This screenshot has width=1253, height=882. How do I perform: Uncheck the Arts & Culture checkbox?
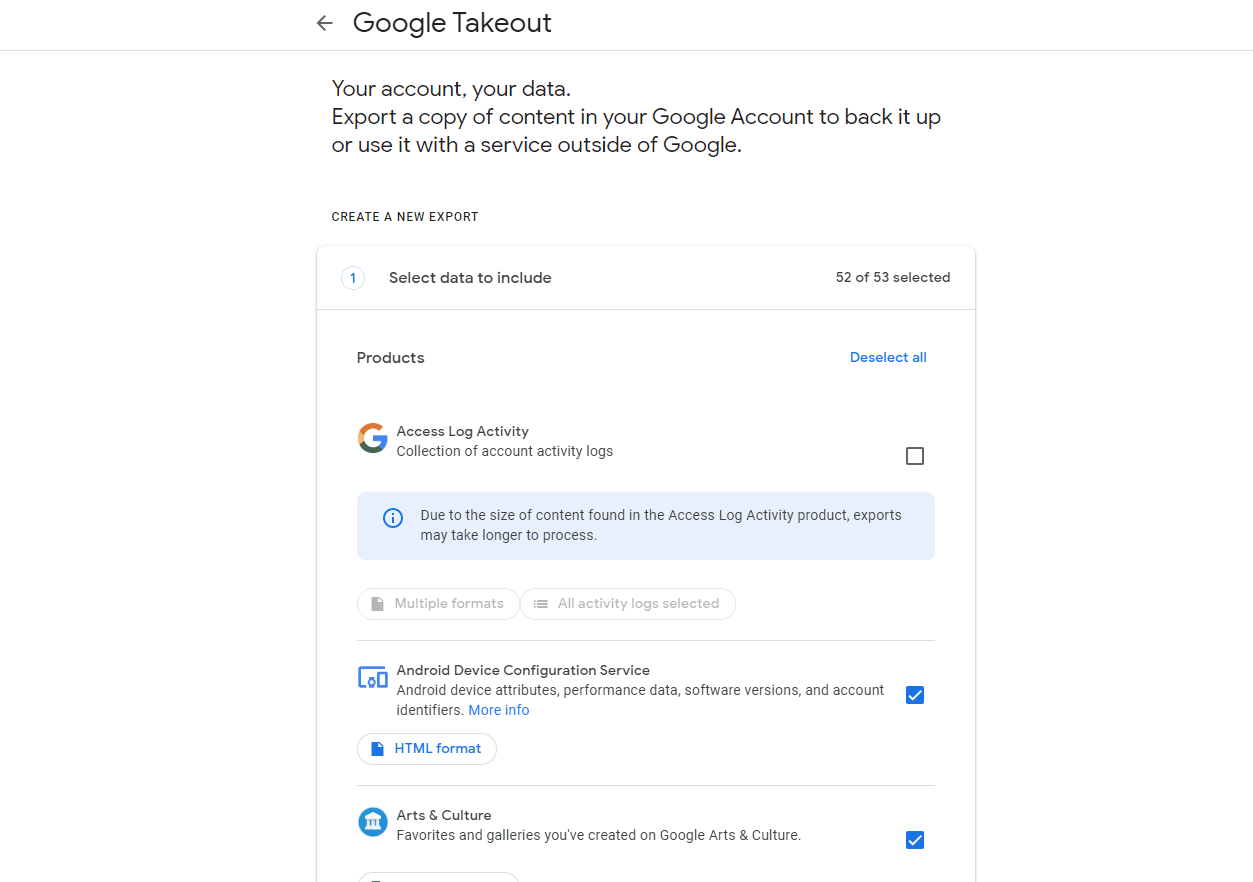[x=914, y=840]
